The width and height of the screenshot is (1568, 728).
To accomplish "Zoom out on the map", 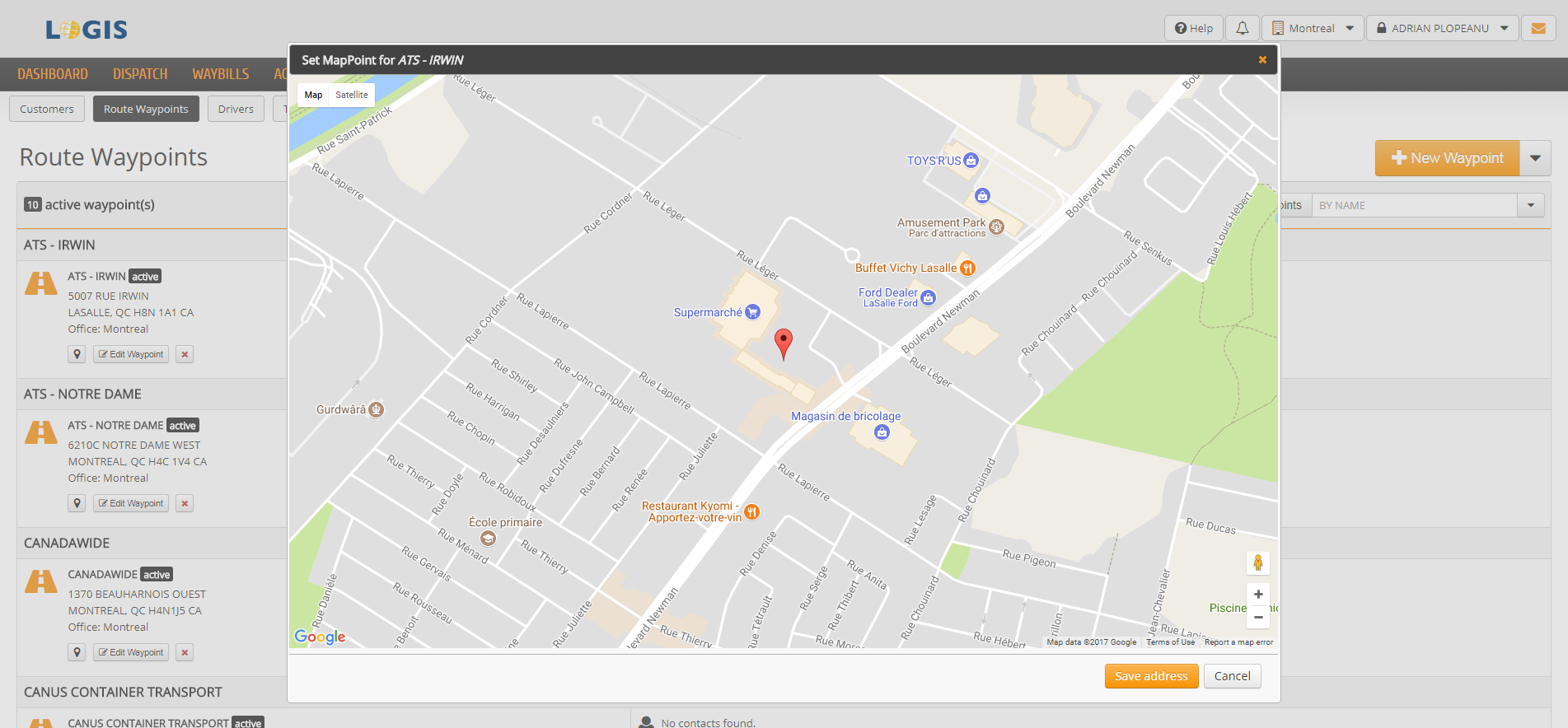I will (x=1258, y=617).
